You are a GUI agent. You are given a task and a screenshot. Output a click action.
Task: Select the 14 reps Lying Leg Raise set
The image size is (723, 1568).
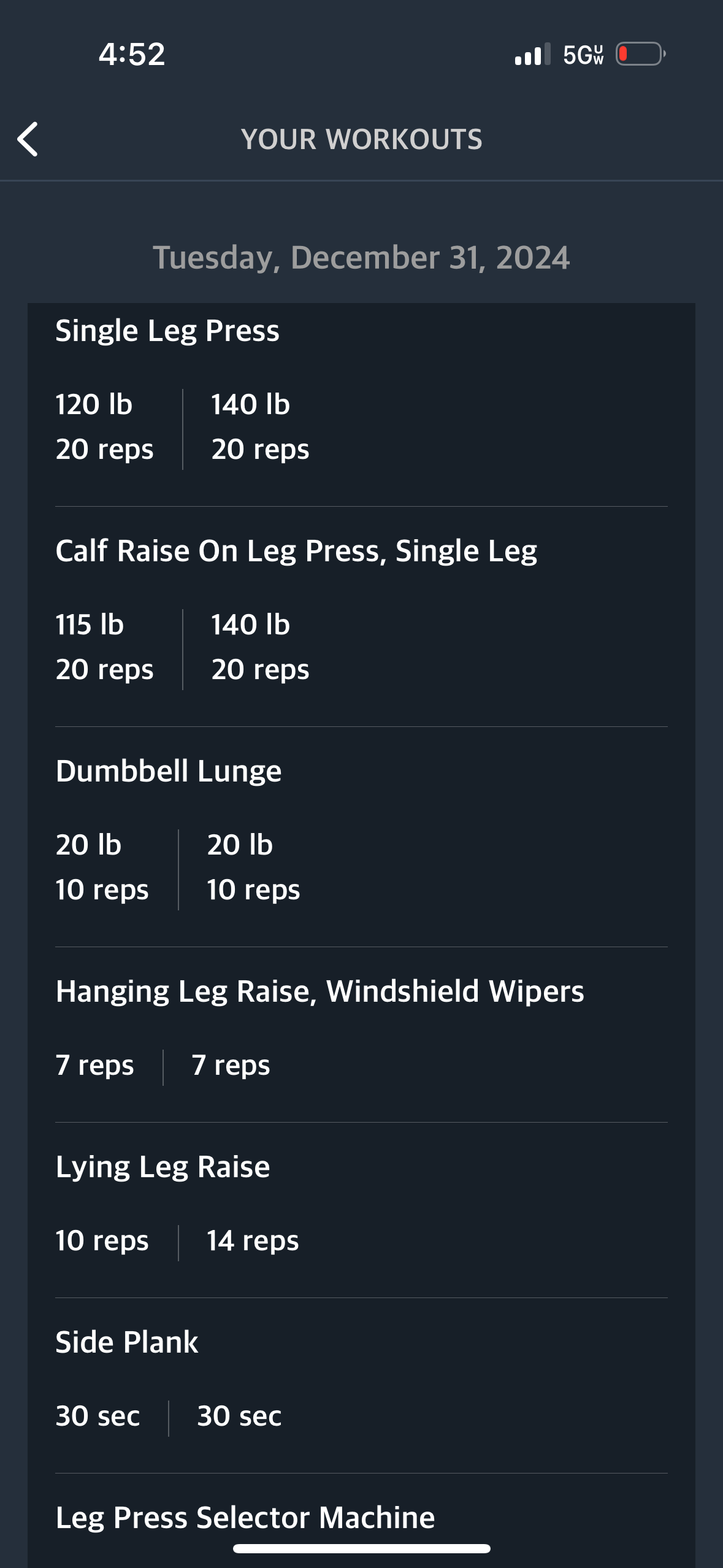tap(253, 1240)
